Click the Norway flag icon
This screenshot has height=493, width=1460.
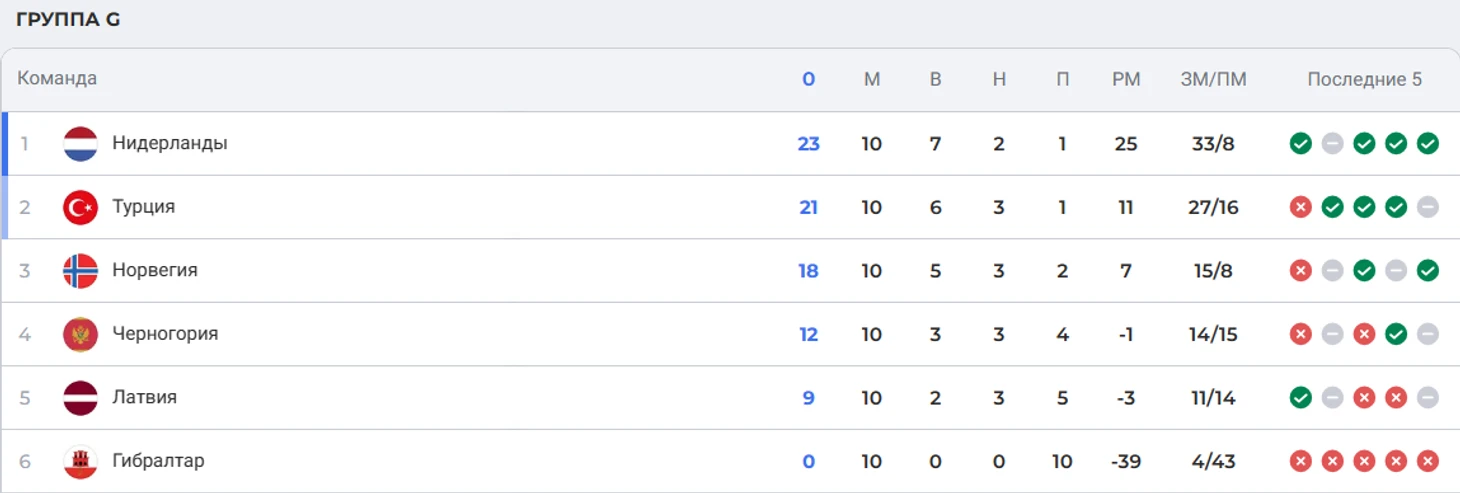[x=80, y=271]
